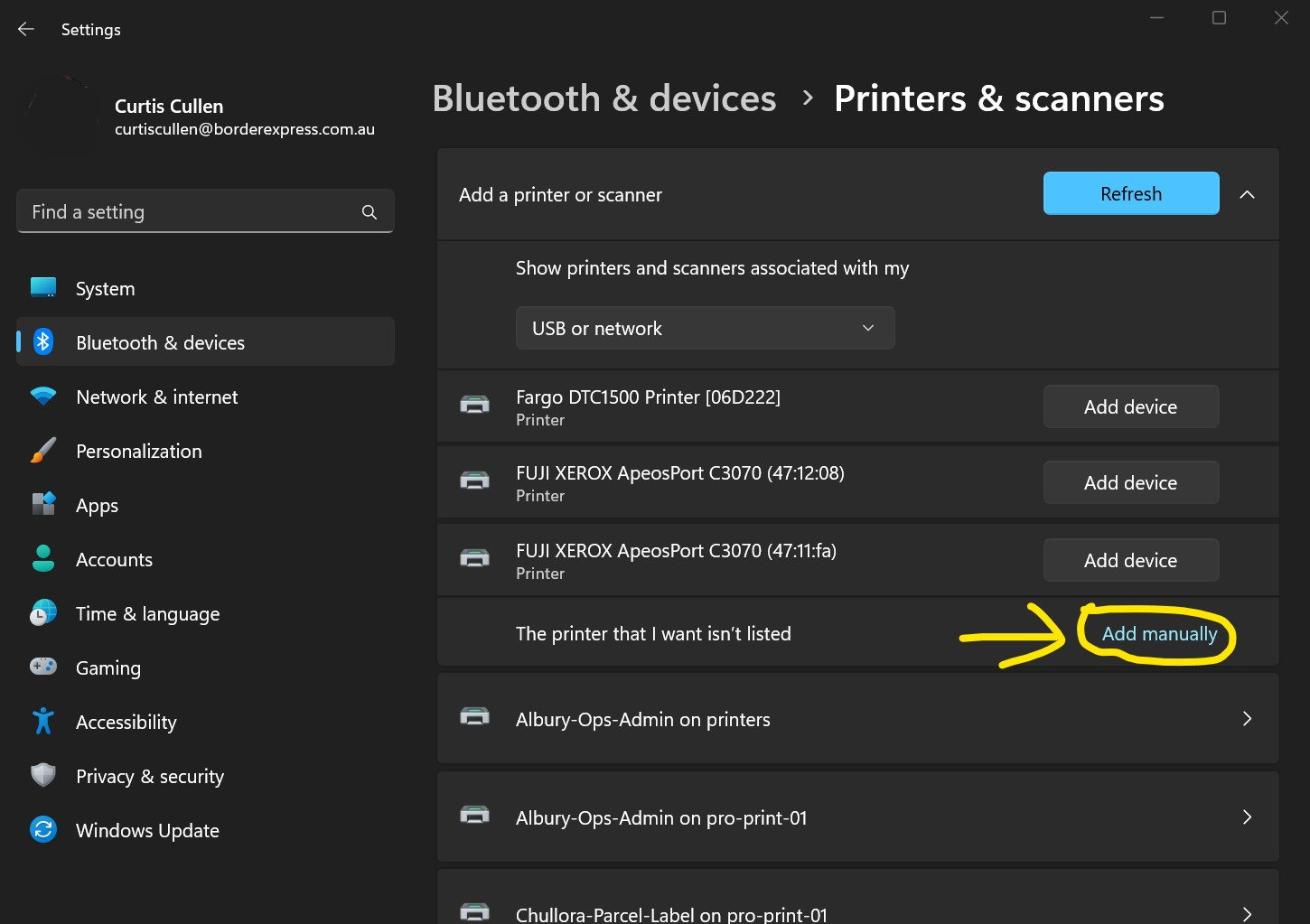The image size is (1310, 924).
Task: Click 'Add a printer or scanner' label
Action: pyautogui.click(x=560, y=195)
